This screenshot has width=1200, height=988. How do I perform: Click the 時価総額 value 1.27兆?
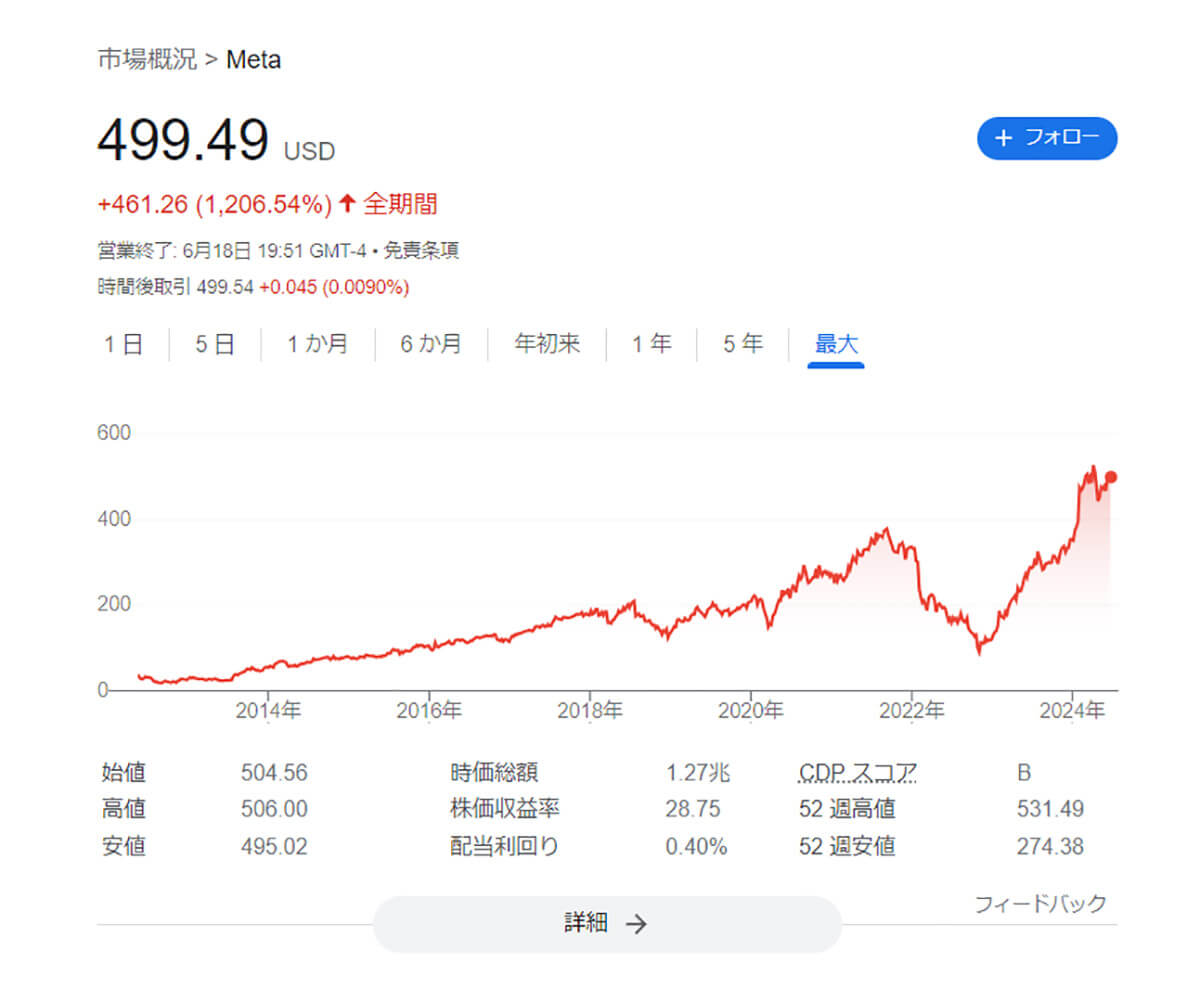click(x=698, y=773)
